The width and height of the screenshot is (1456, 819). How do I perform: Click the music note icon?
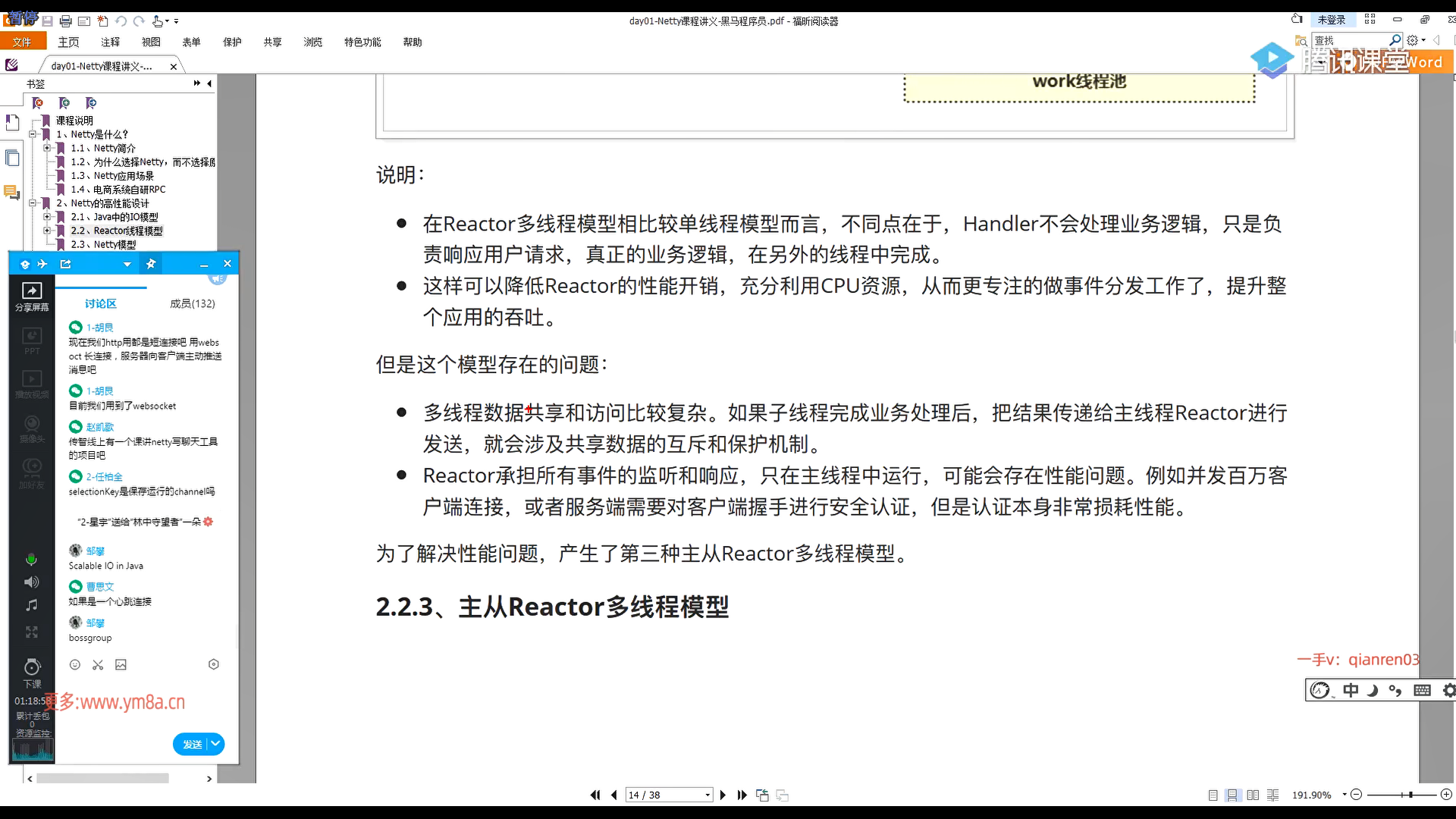tap(31, 605)
